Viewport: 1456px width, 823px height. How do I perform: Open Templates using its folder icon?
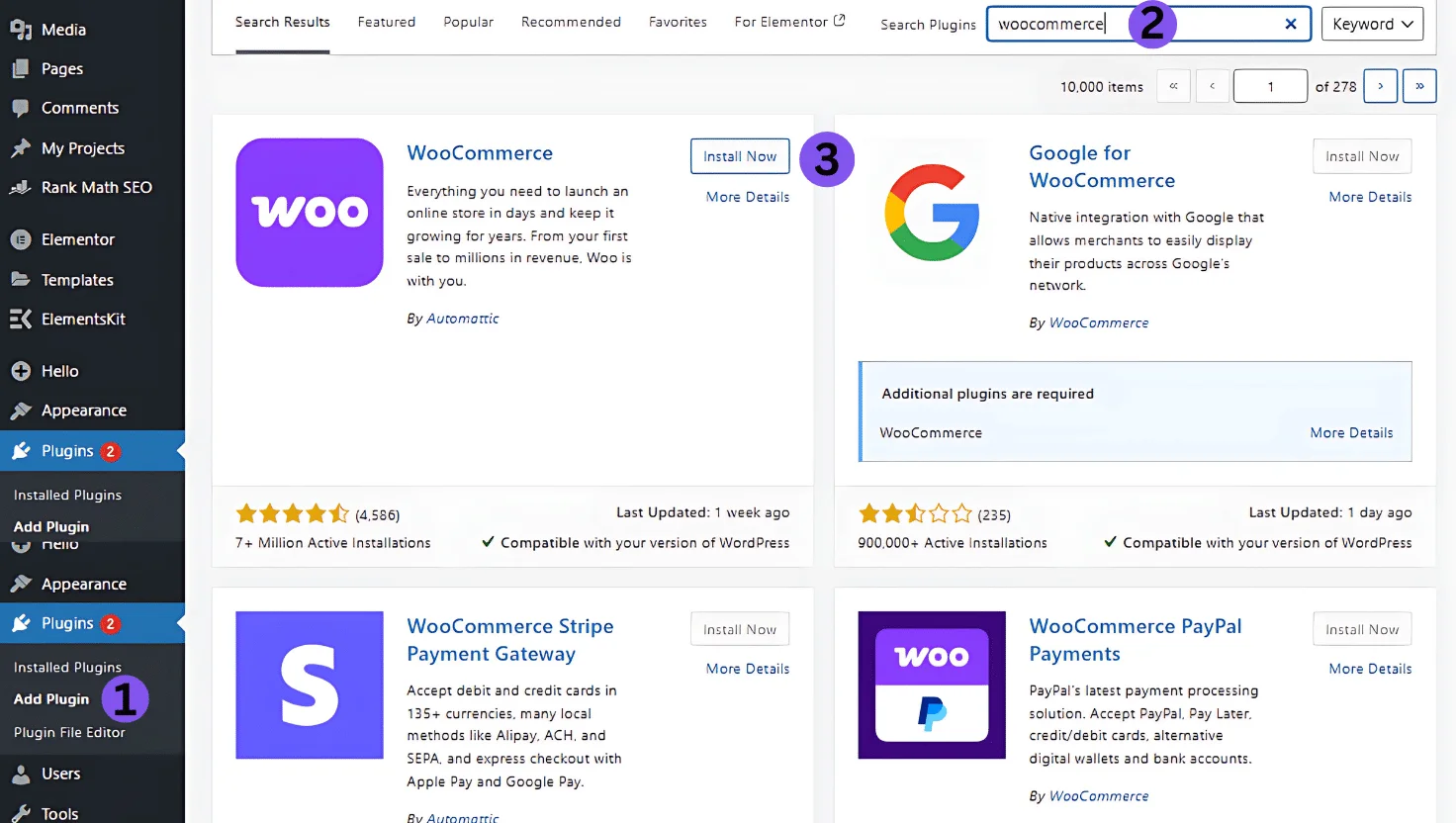(x=21, y=280)
